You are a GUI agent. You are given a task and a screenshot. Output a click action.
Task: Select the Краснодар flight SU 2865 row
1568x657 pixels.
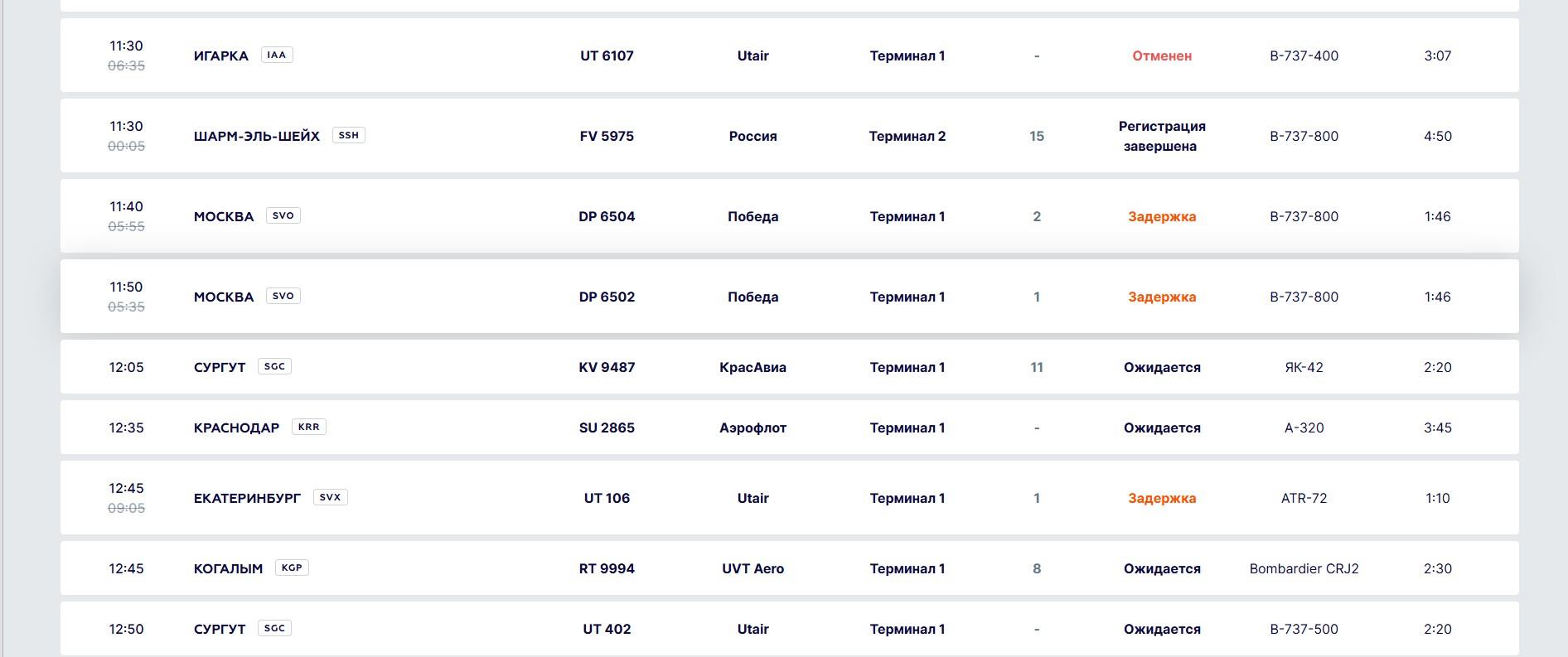(607, 428)
